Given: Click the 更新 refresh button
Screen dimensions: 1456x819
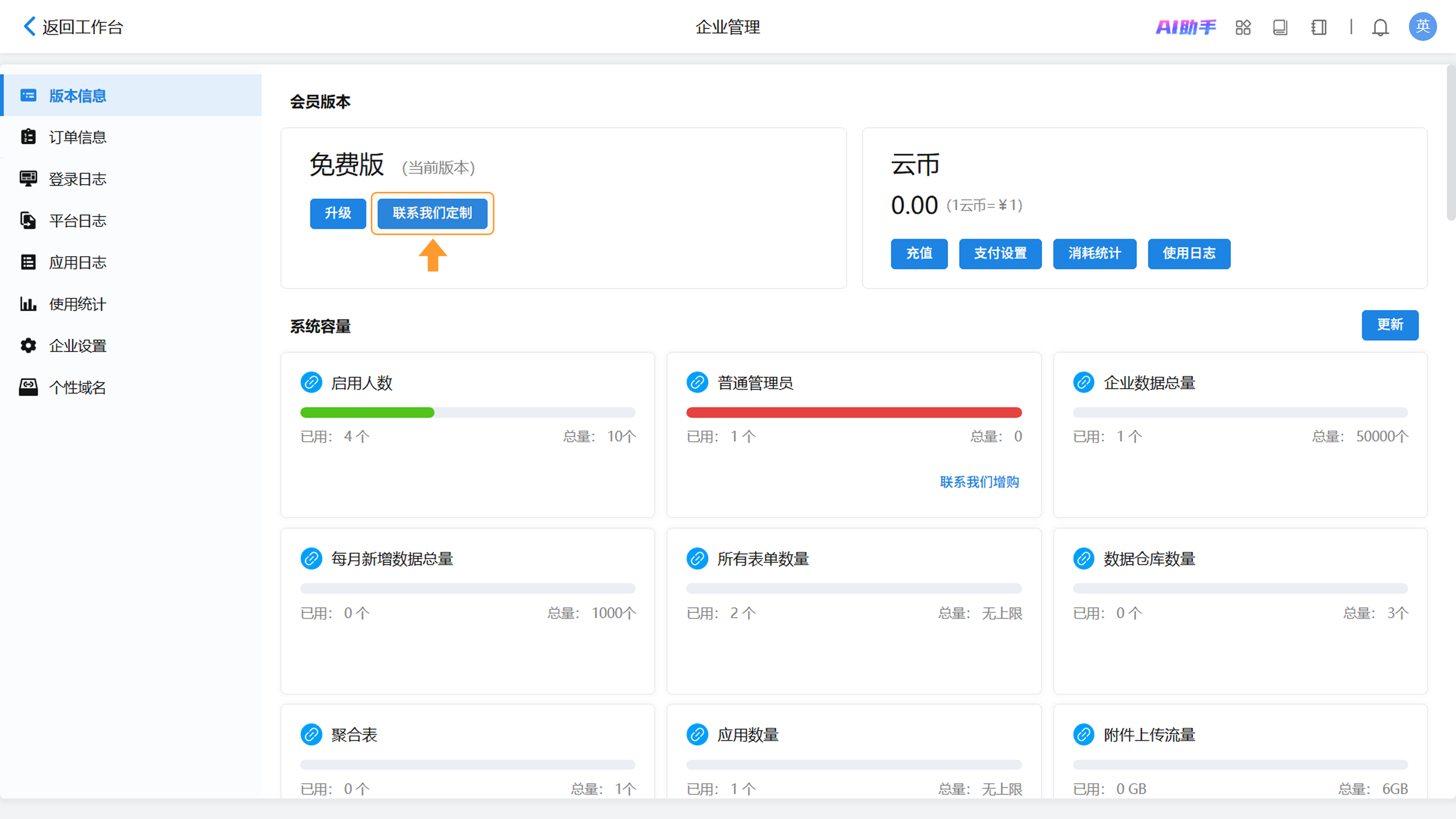Looking at the screenshot, I should coord(1390,325).
